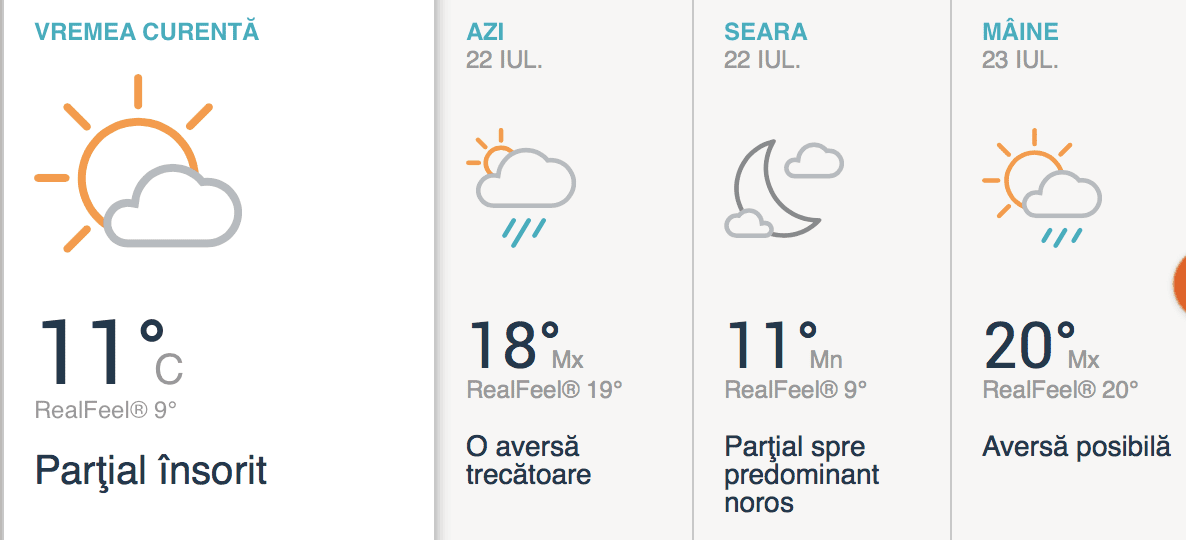The height and width of the screenshot is (540, 1186).
Task: Click the RealFeel® 20° reading under MÂINE
Action: (x=1060, y=390)
